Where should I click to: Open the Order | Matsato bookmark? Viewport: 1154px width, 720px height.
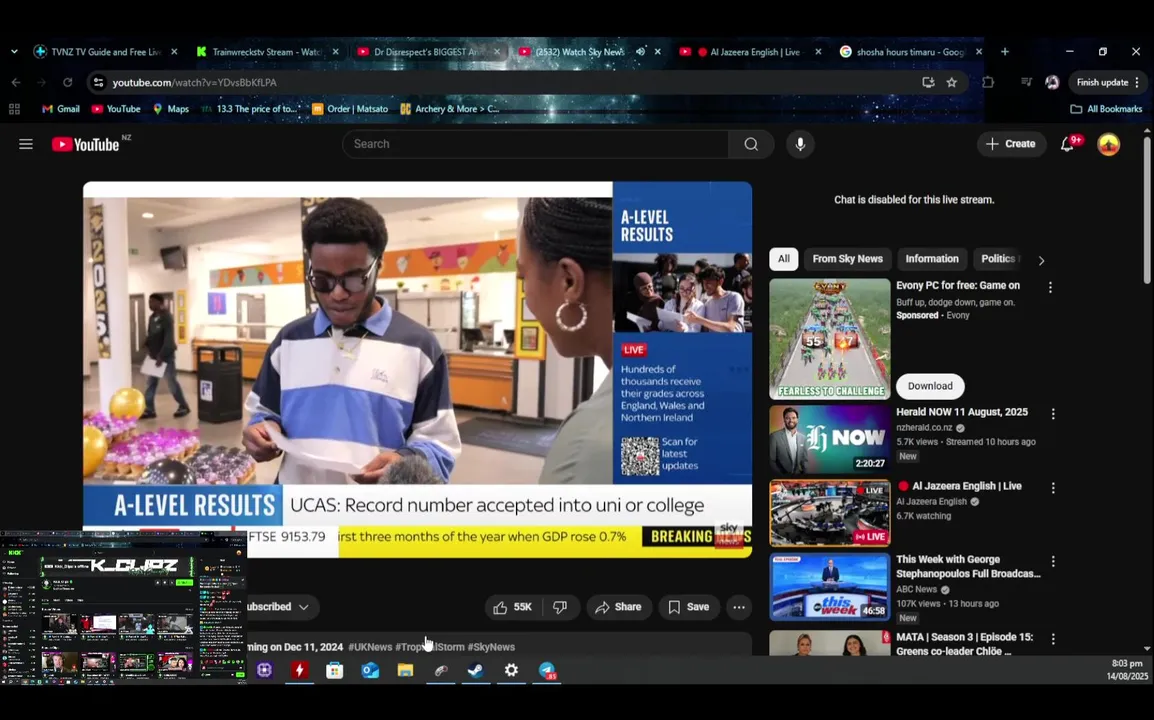(350, 109)
